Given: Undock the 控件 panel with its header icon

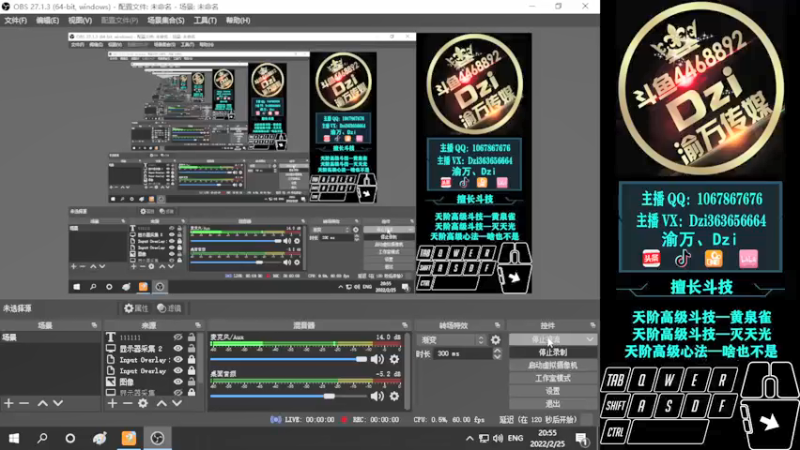Looking at the screenshot, I should point(592,325).
